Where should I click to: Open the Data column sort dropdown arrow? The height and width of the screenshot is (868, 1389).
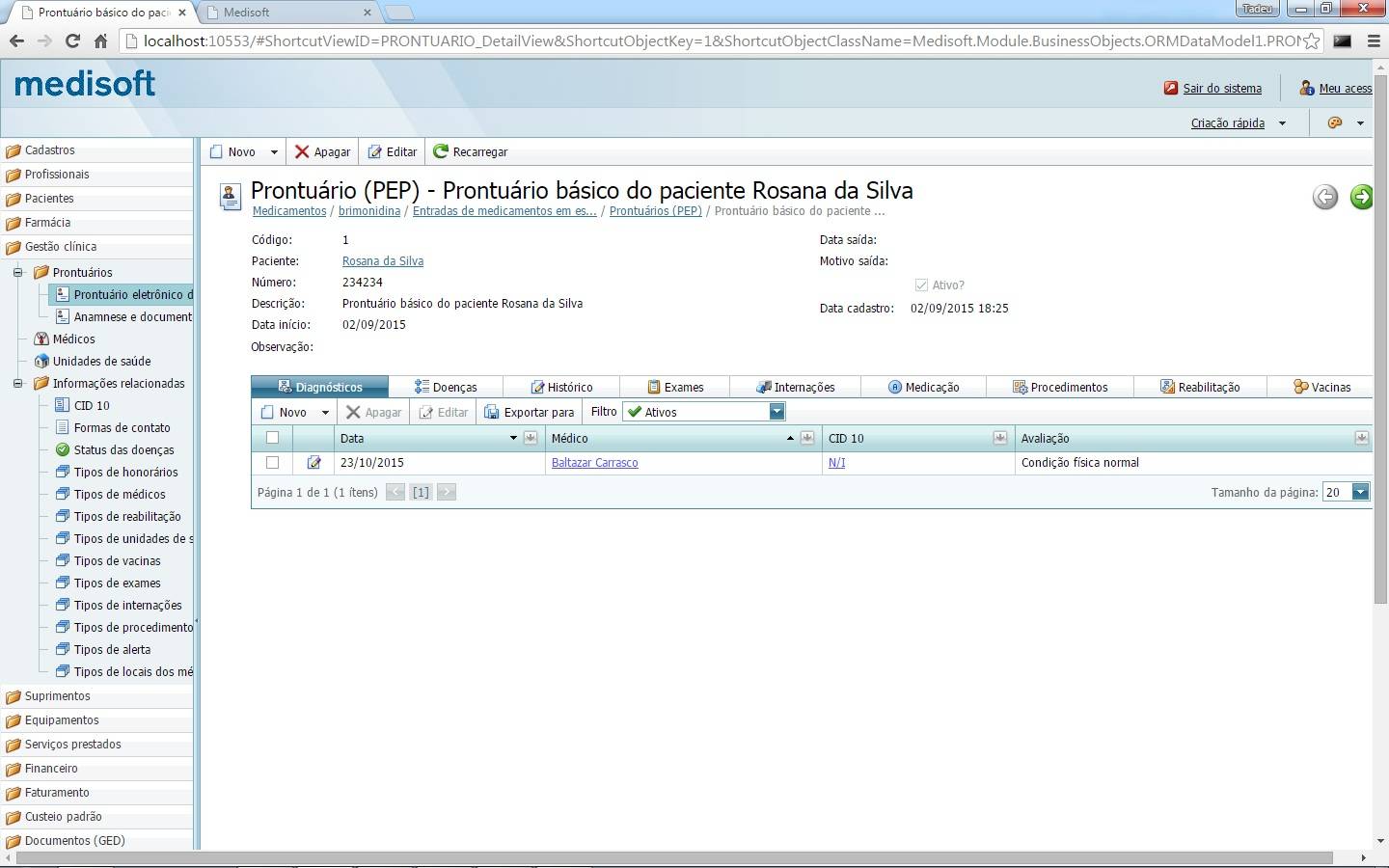click(x=513, y=438)
